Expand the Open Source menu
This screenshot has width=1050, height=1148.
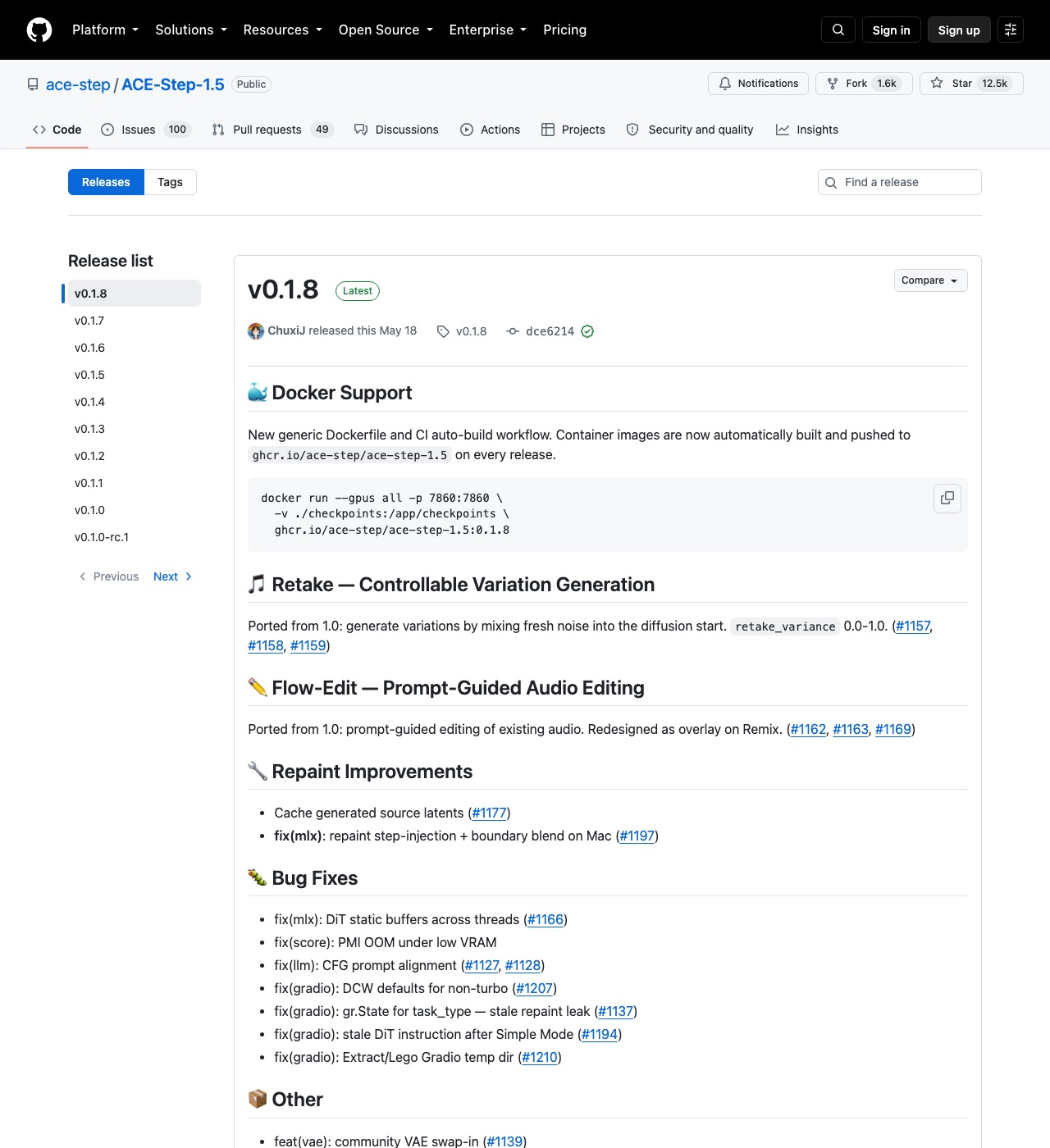coord(385,30)
